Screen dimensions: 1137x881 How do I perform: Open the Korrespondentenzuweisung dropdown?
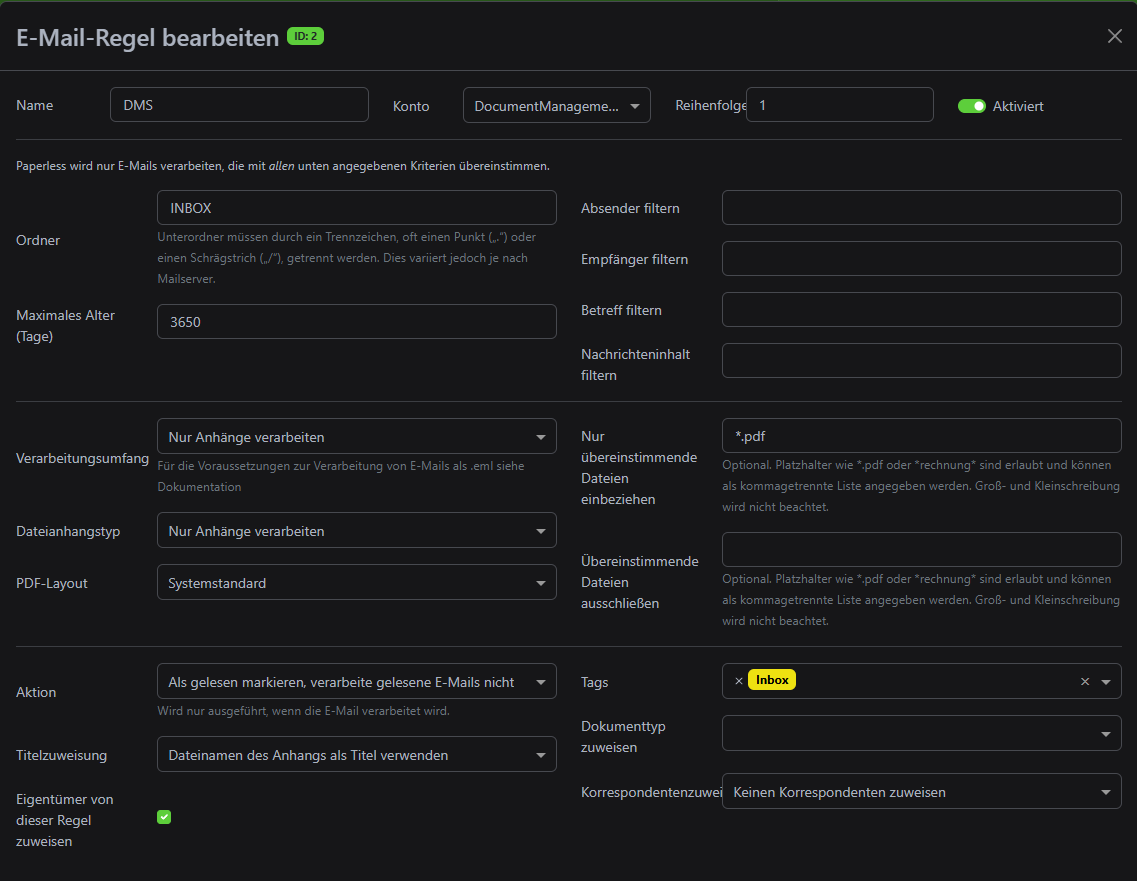pos(921,792)
